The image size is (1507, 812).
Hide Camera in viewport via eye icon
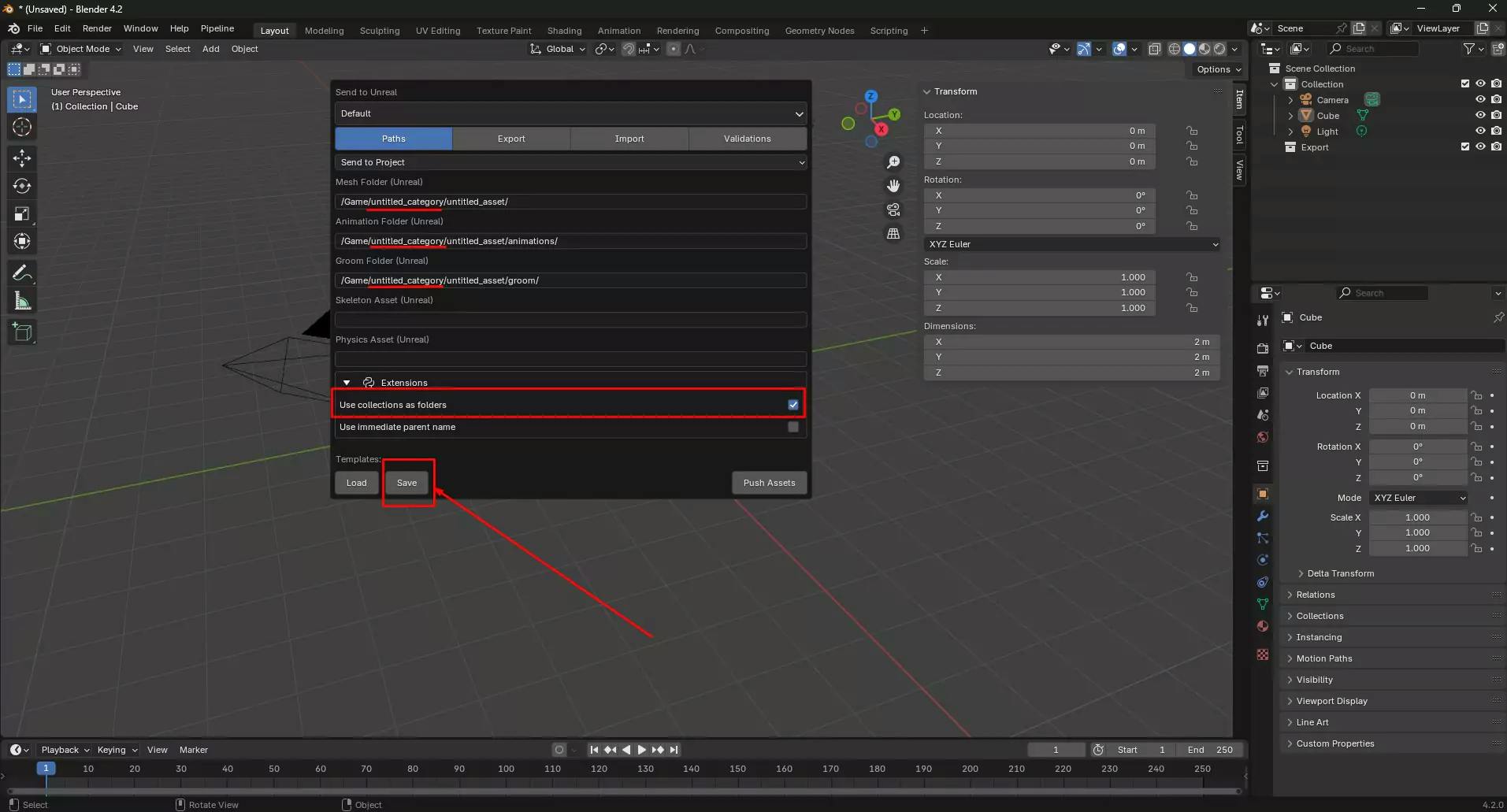coord(1480,100)
